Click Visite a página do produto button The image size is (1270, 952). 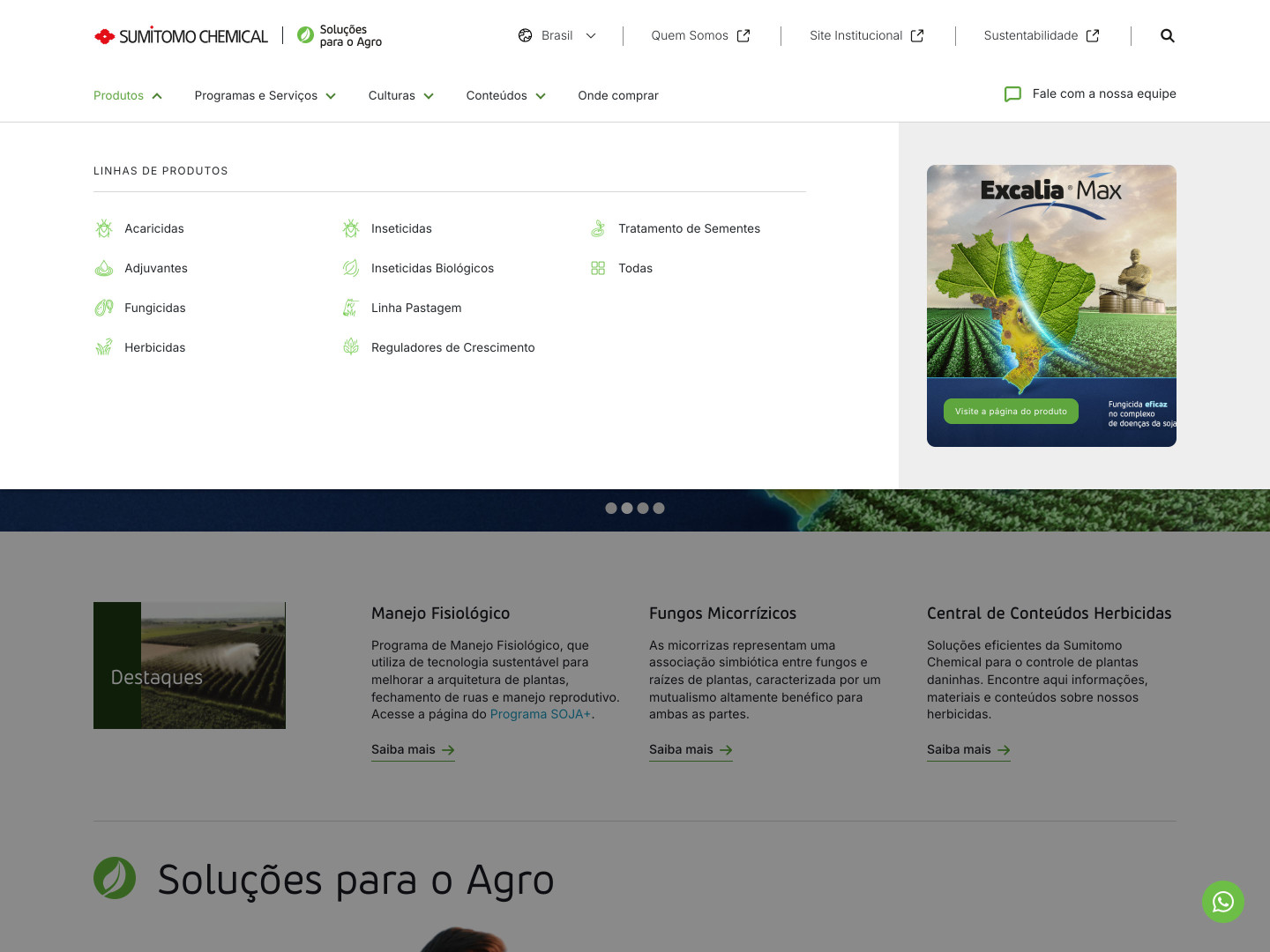pyautogui.click(x=1011, y=412)
